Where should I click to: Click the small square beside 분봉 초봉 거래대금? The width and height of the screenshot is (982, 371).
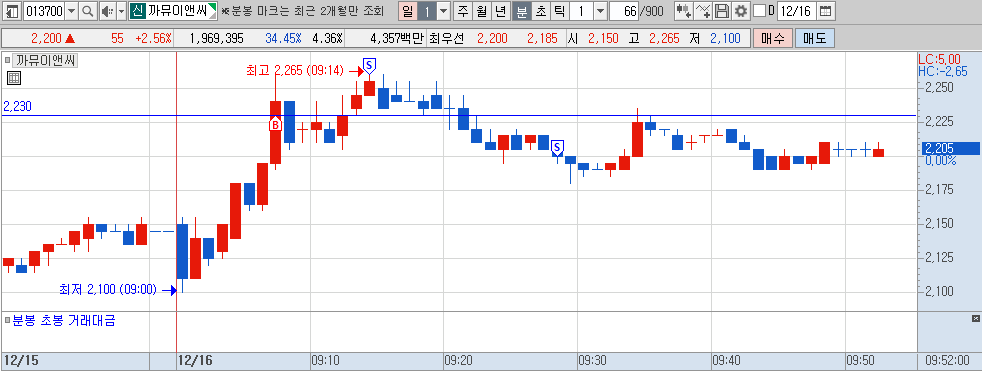[8, 321]
